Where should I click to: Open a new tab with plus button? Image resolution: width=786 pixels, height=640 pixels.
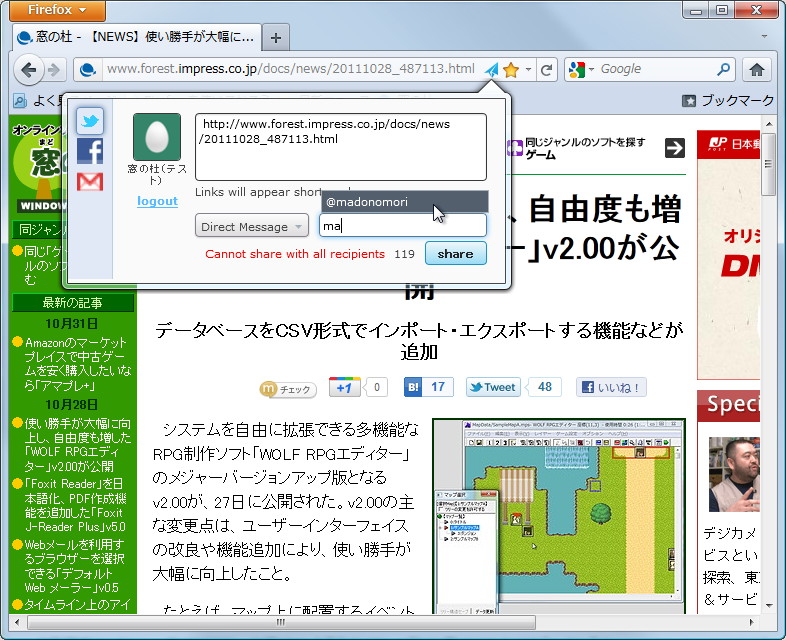(x=276, y=38)
